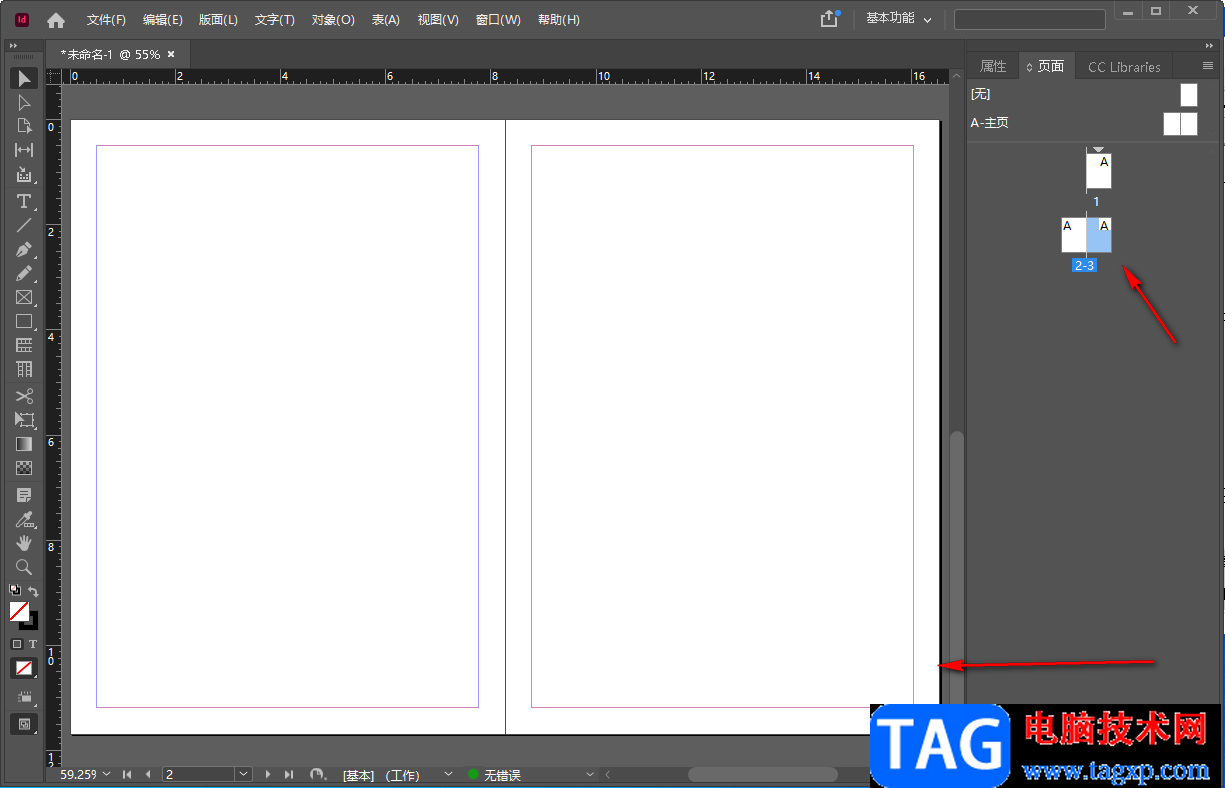
Task: Open the 版面(L) menu
Action: point(218,20)
